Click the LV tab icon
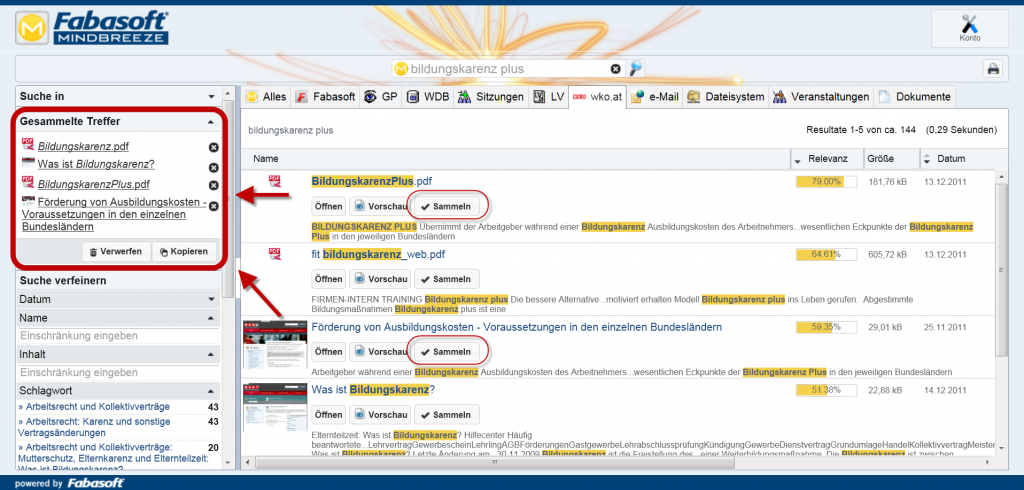The image size is (1024, 490). [x=540, y=97]
